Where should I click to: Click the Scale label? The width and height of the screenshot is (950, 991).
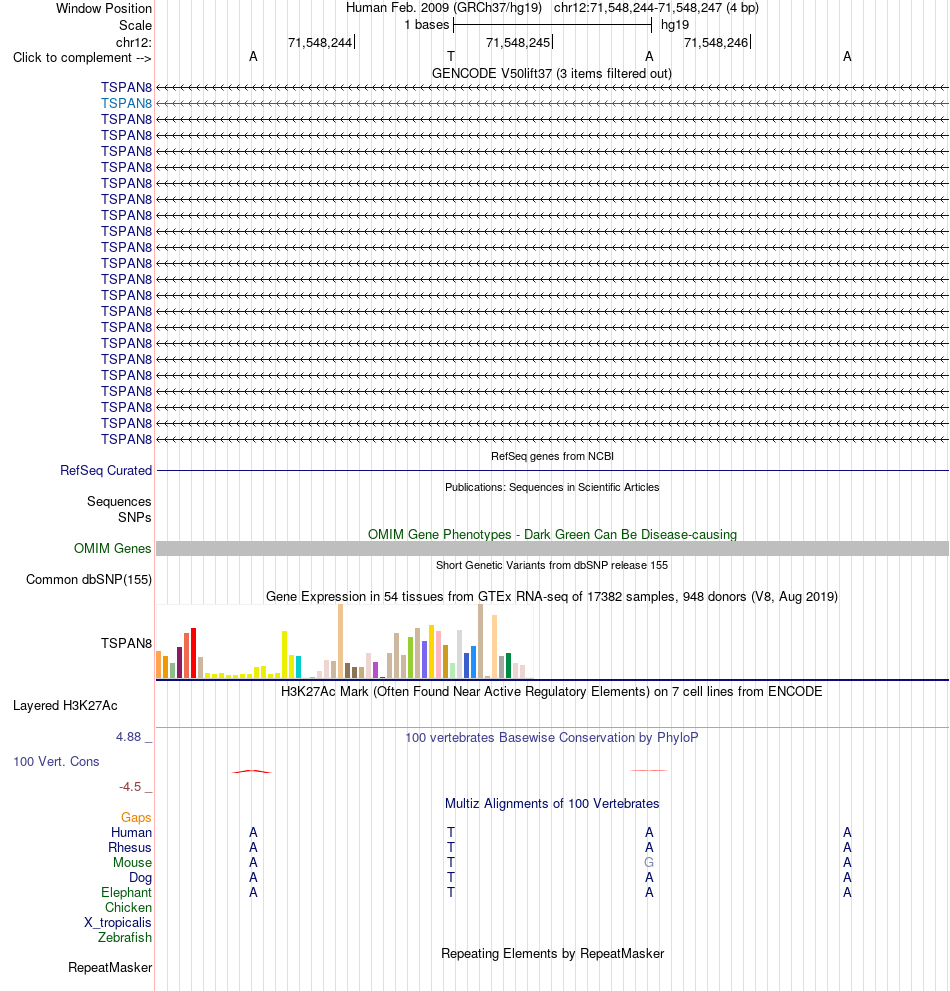[x=135, y=25]
